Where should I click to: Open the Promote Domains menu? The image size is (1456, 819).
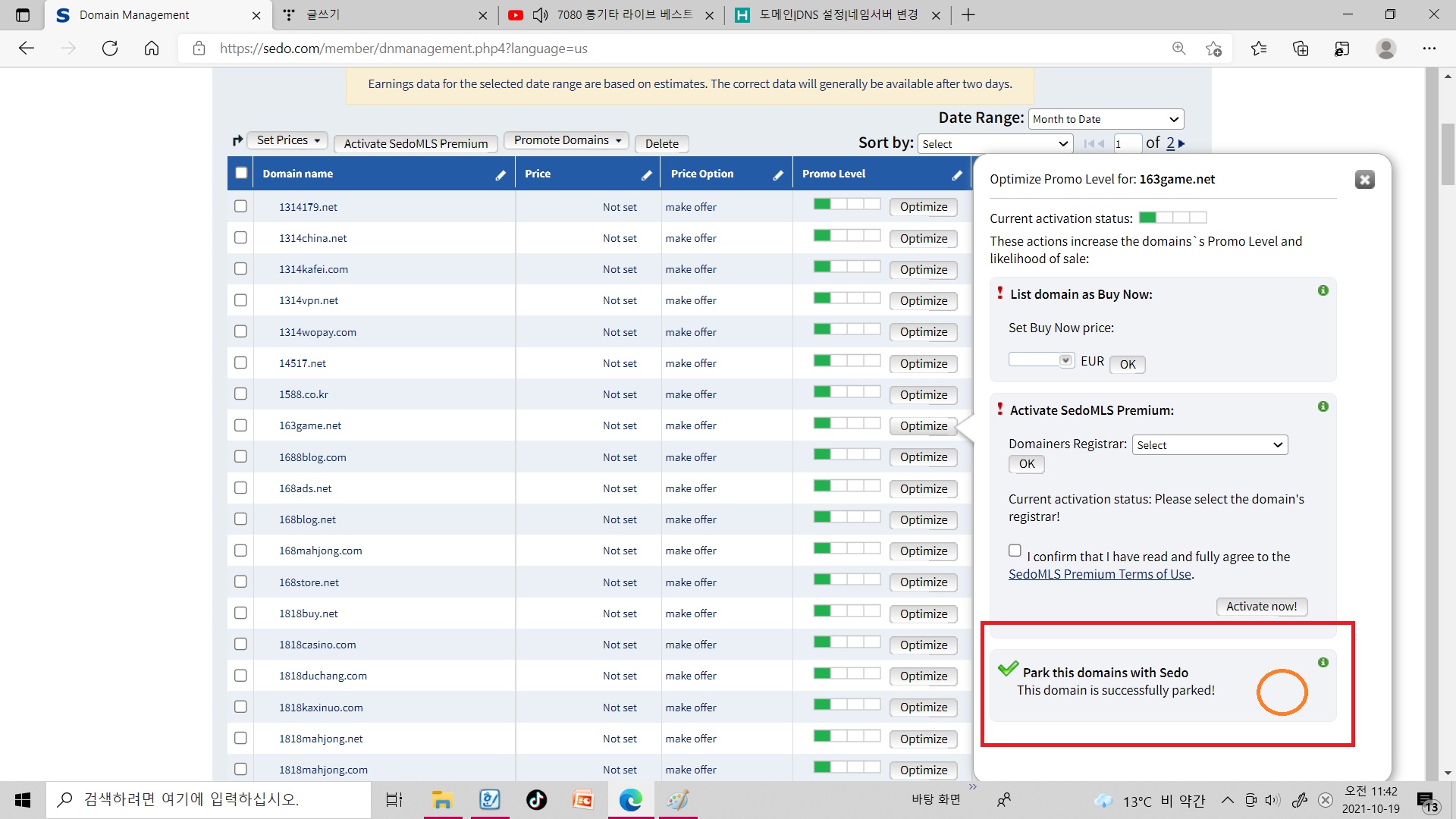[x=566, y=140]
